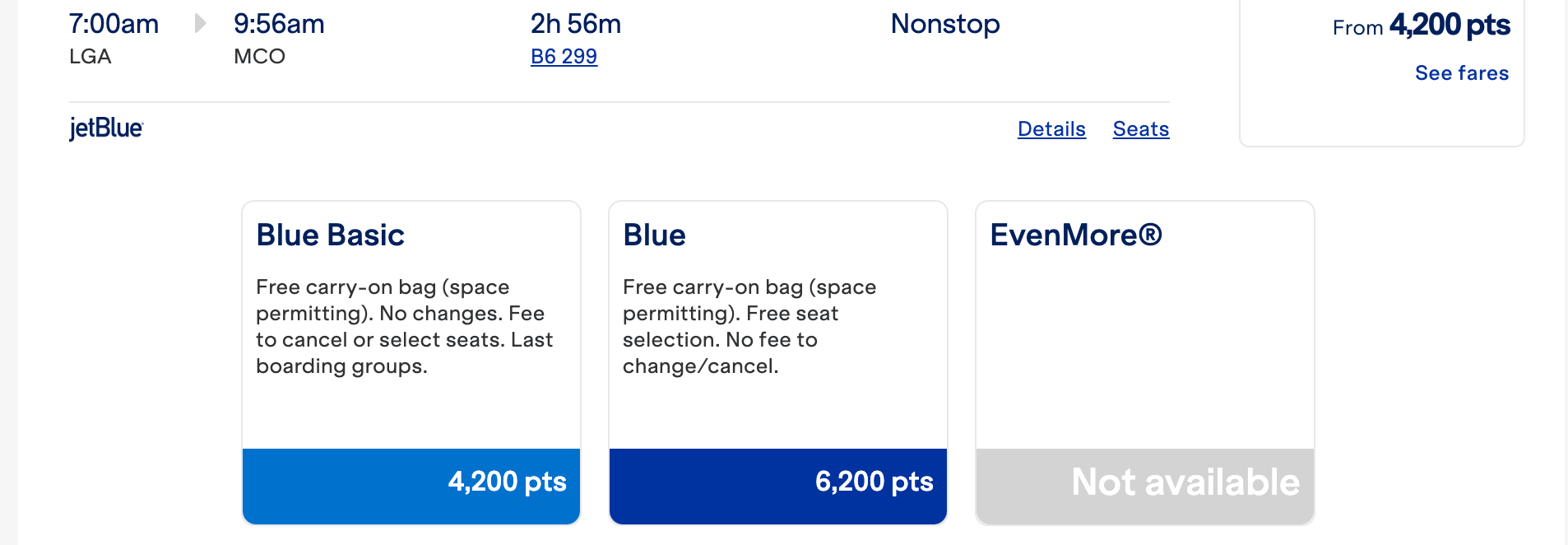Click the EvenMore® fare card heading
Screen dimensions: 1568x545
1076,235
